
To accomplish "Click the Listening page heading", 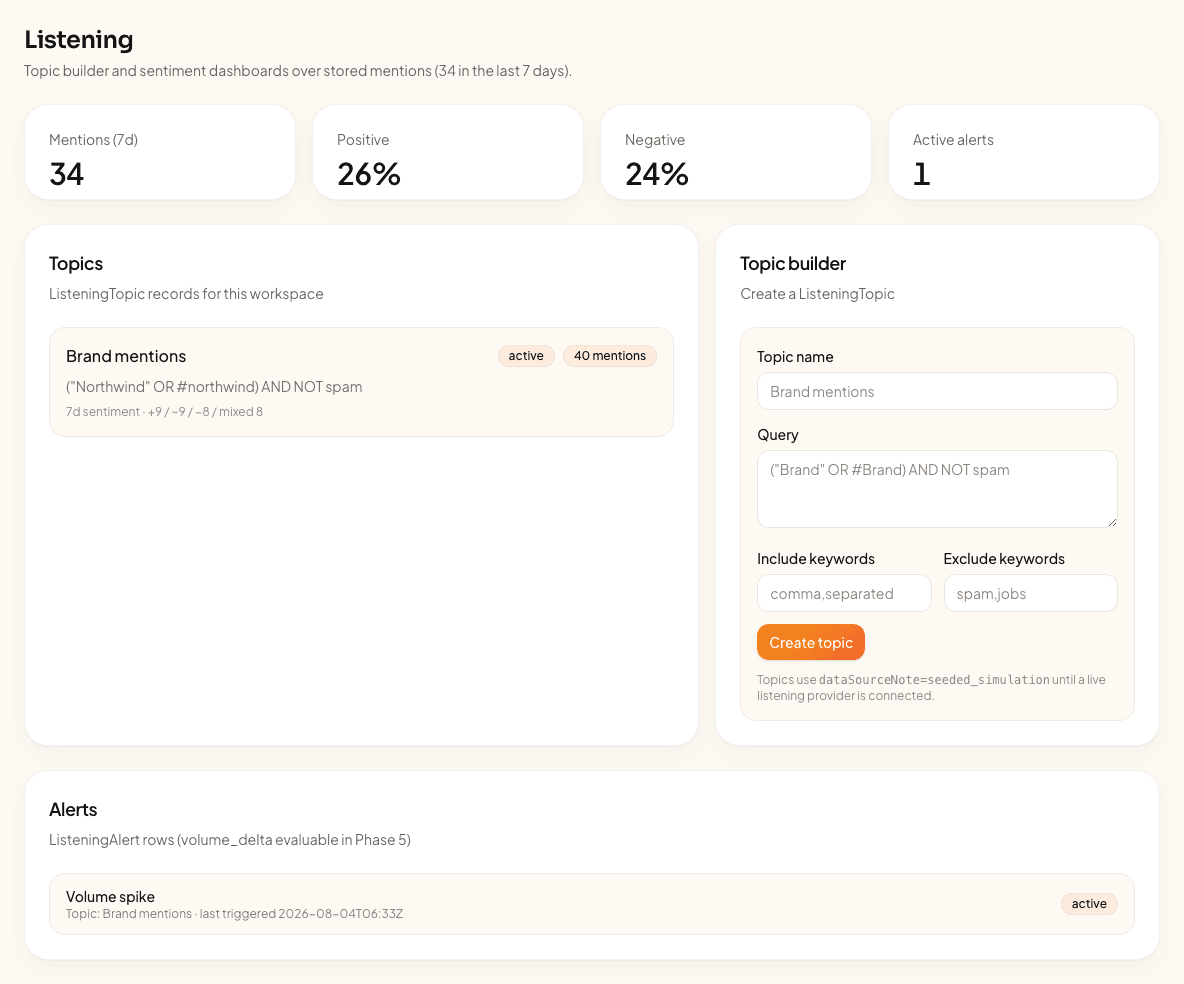I will pos(79,39).
